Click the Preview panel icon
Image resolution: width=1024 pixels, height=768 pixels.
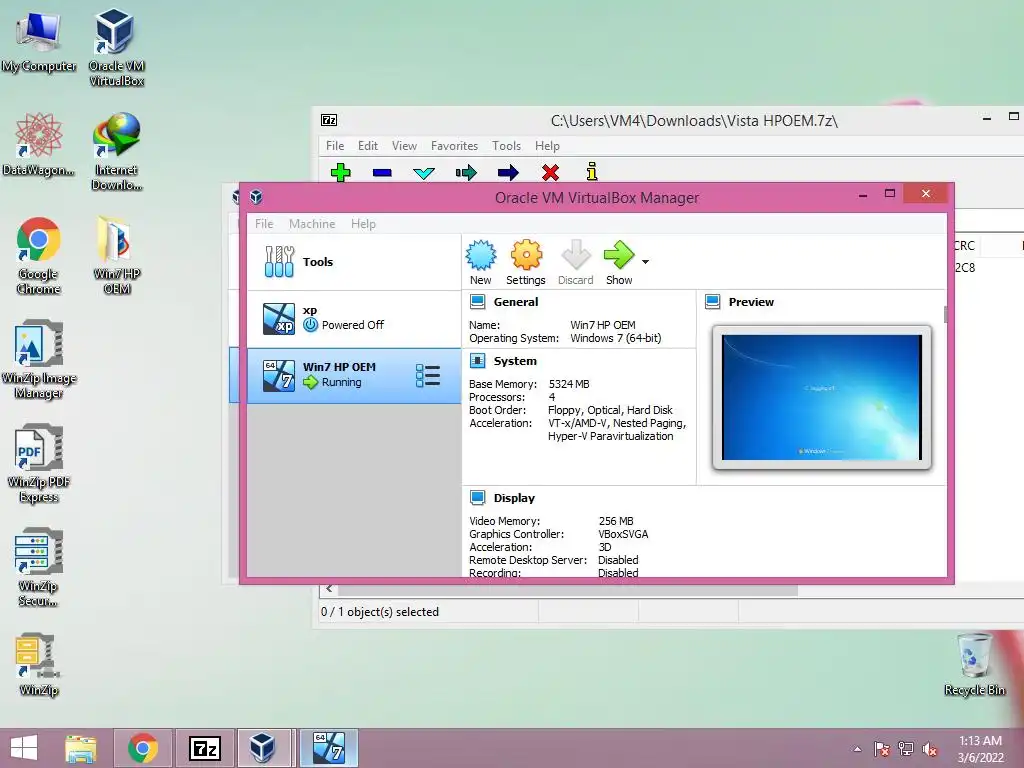[712, 302]
